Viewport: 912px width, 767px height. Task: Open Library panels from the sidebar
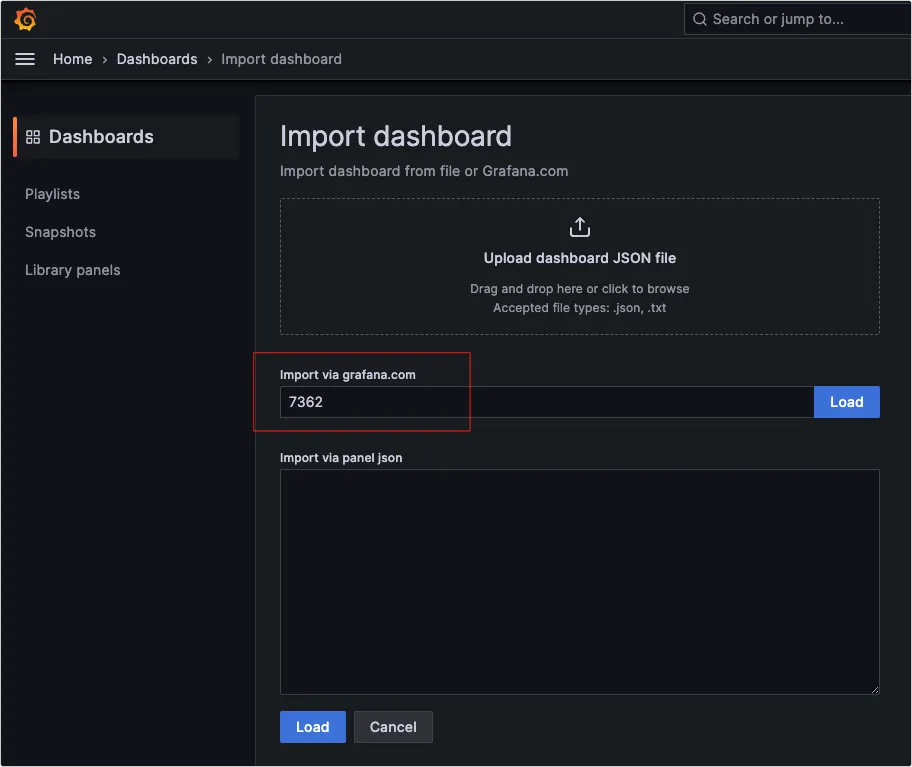click(72, 270)
